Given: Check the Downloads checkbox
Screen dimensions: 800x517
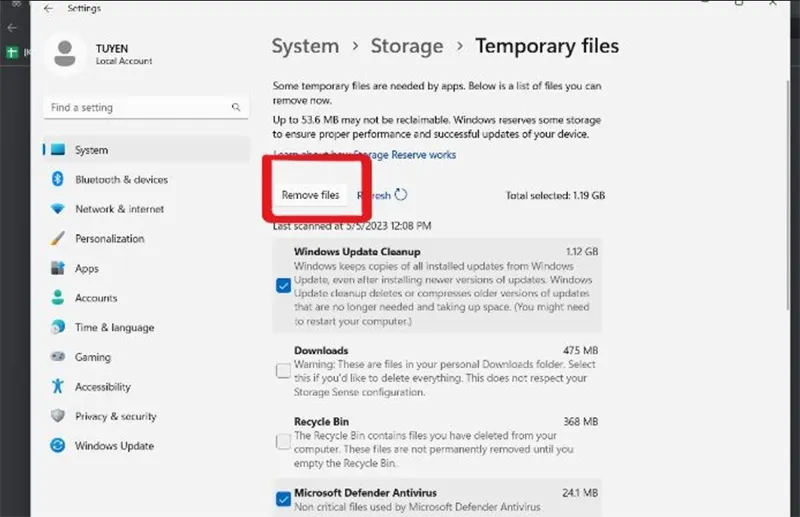Looking at the screenshot, I should [283, 371].
